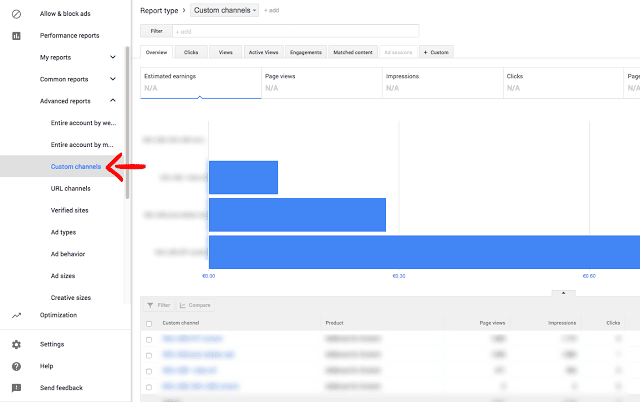Click the Performance reports chart icon
Viewport: 640px width, 402px height.
coord(16,36)
